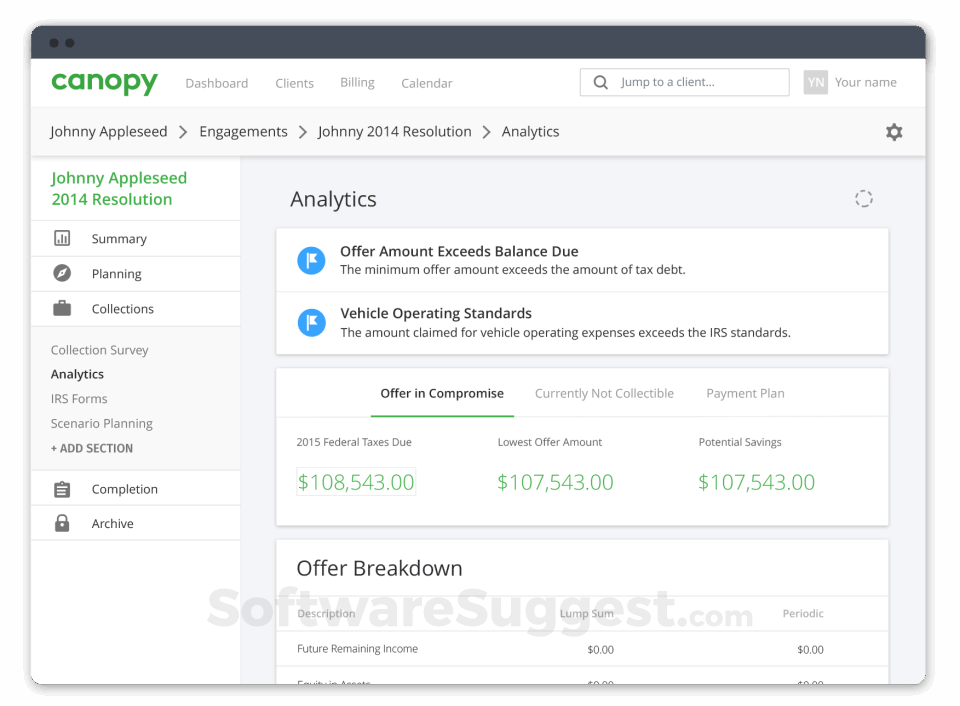The height and width of the screenshot is (706, 960).
Task: Expand sections with + ADD SECTION
Action: coord(91,448)
